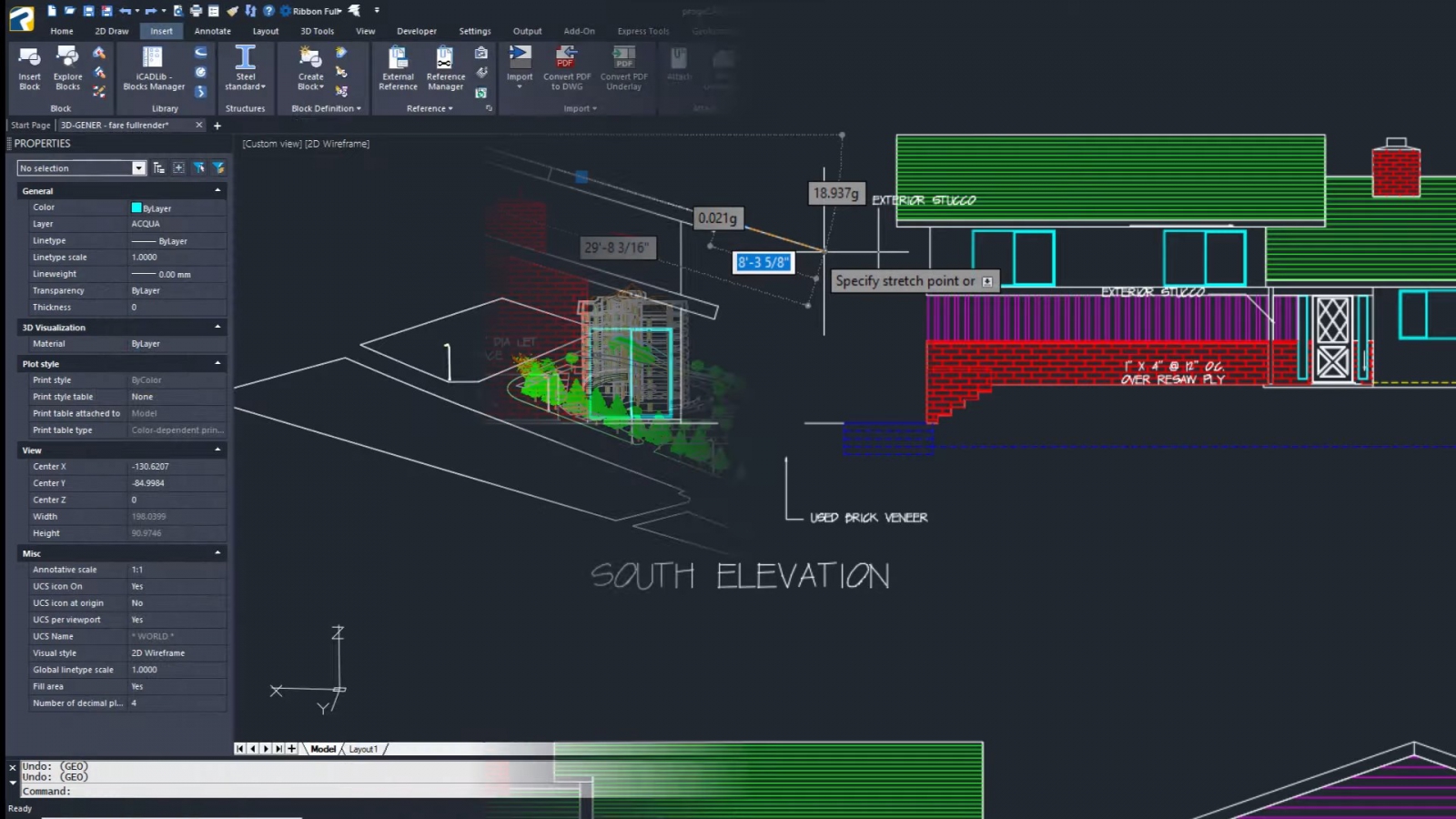Click the Linetype scale value field
Viewport: 1456px width, 819px height.
177,258
